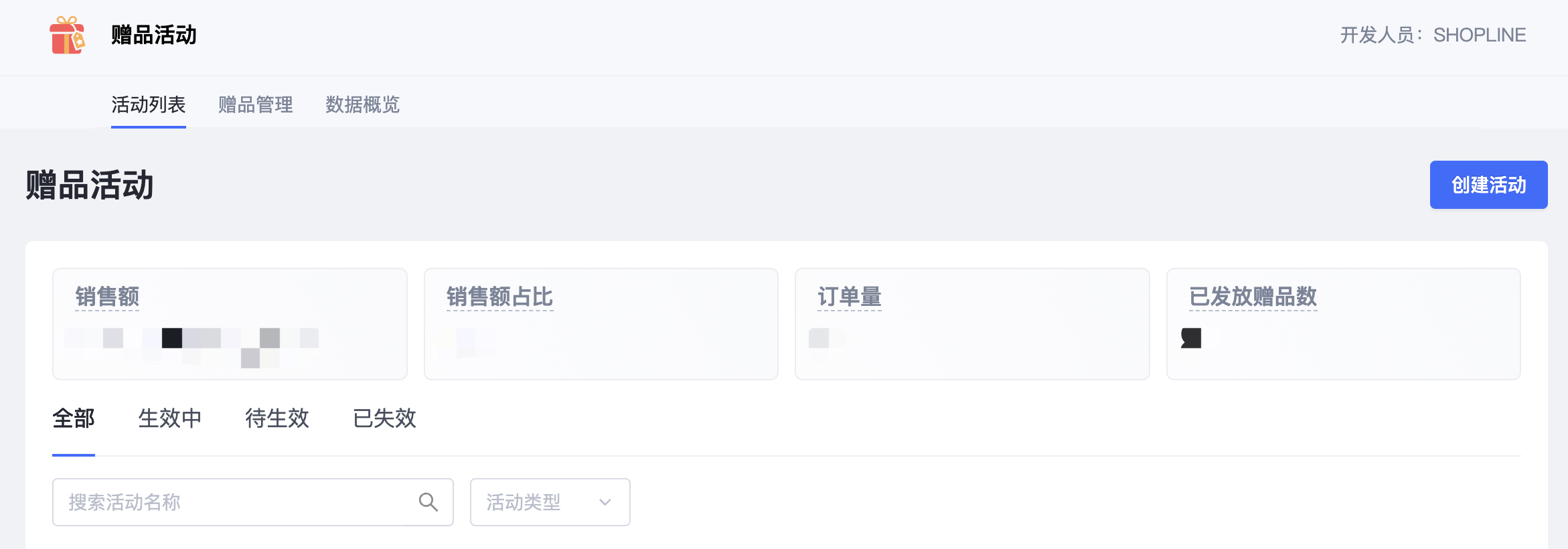
Task: Click the 赠品活动 app title in header
Action: [154, 35]
